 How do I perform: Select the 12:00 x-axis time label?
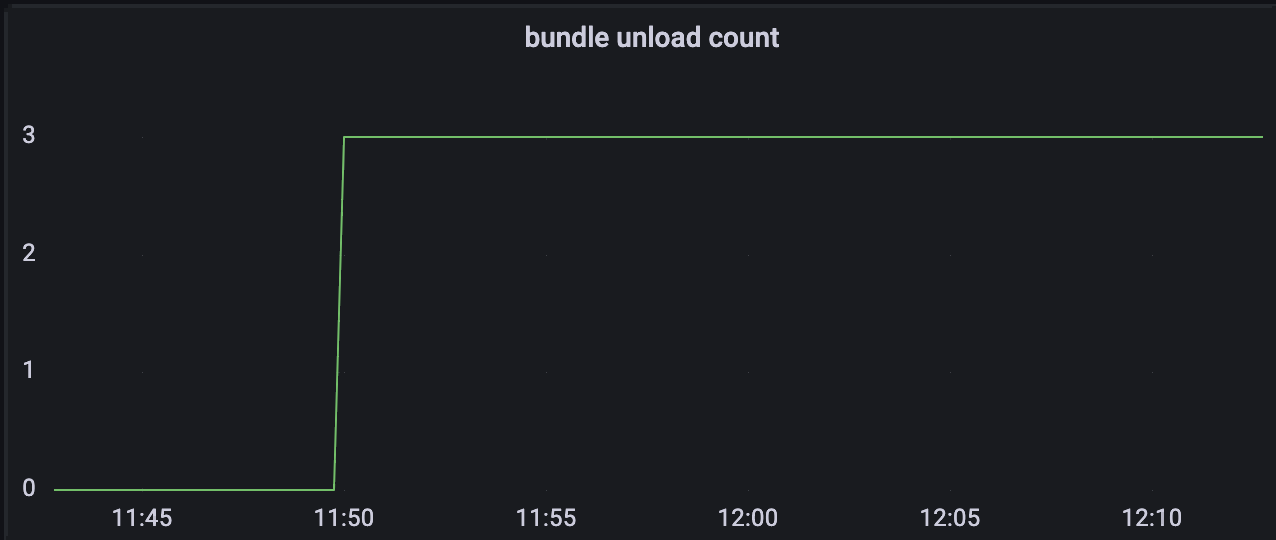coord(748,518)
